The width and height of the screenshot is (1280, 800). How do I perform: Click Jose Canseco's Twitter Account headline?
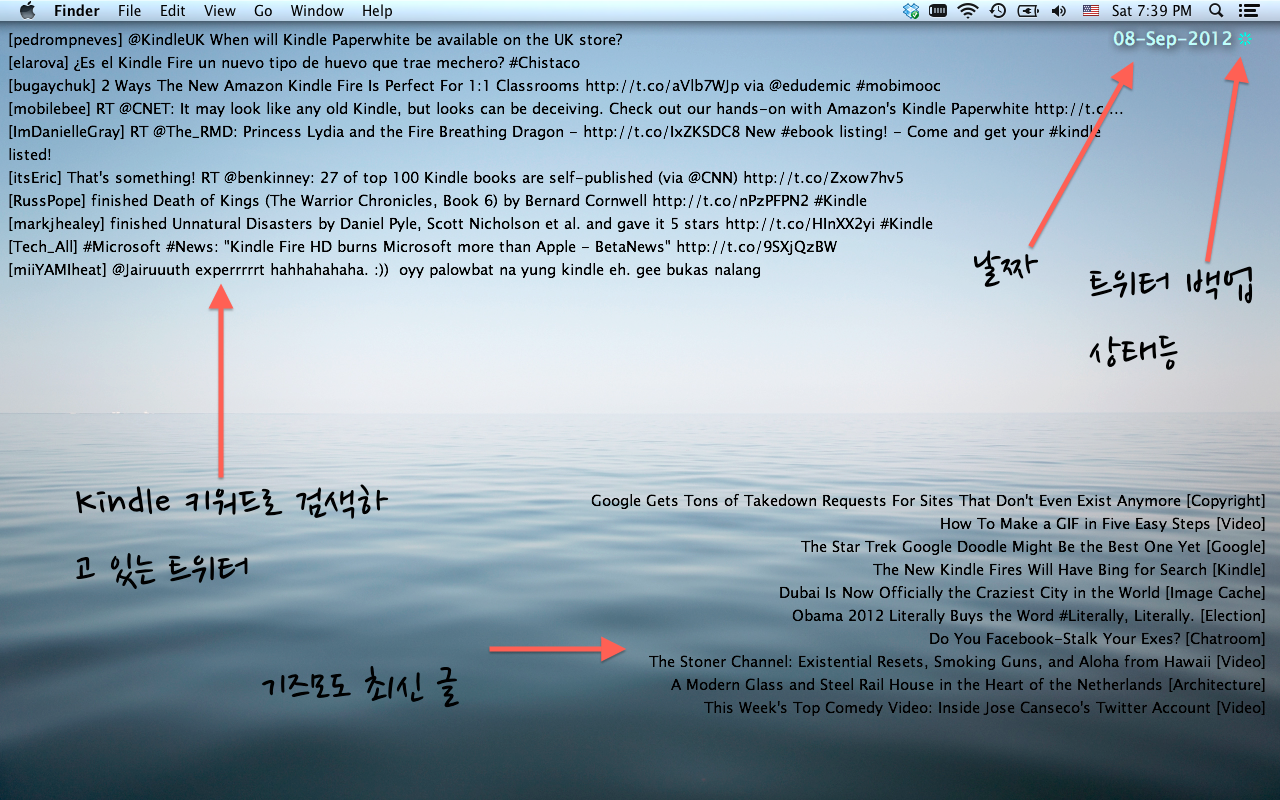coord(985,708)
